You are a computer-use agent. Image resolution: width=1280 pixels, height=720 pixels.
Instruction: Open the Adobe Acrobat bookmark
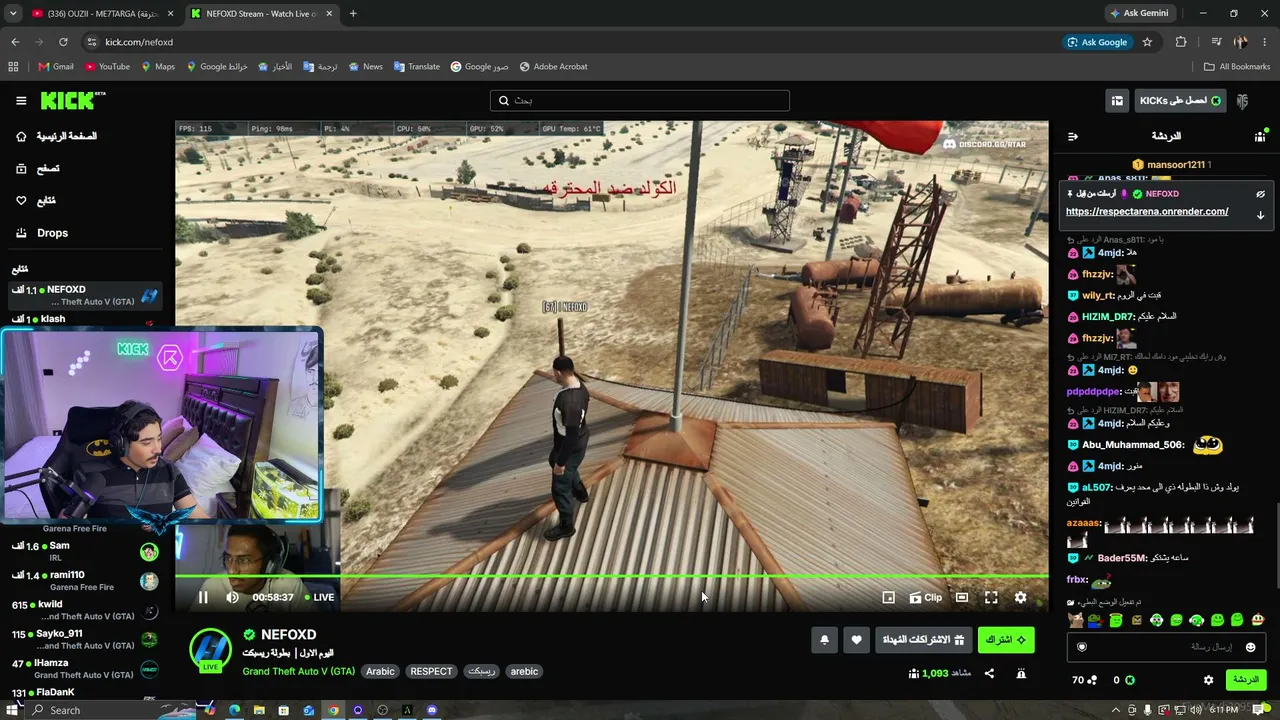(553, 67)
